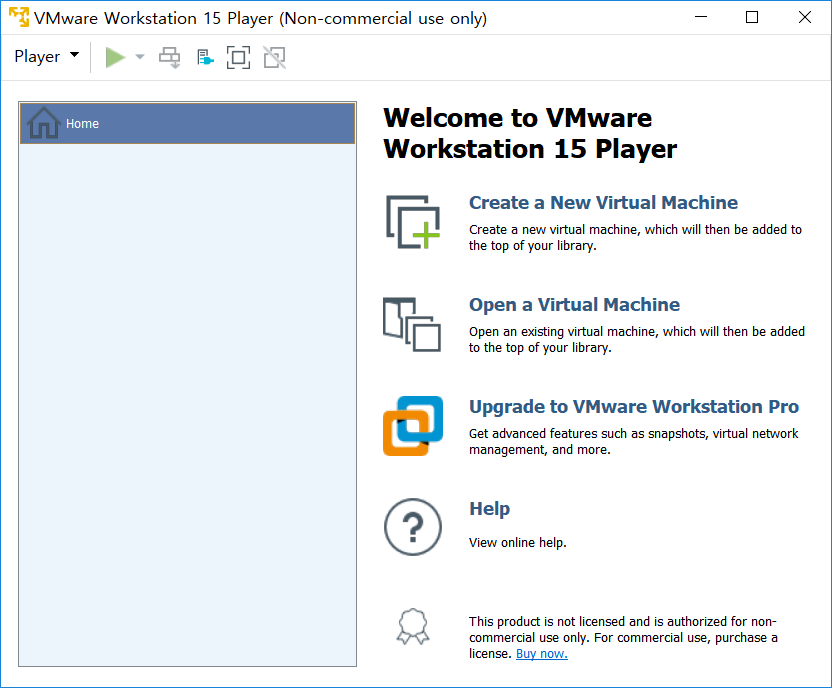This screenshot has width=832, height=688.
Task: Maximize the VMware Player window
Action: click(752, 17)
